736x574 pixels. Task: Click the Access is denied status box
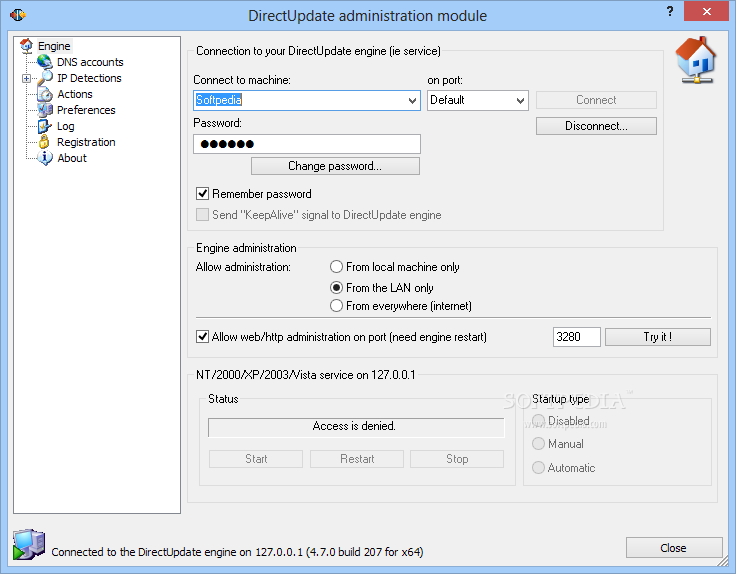pyautogui.click(x=356, y=426)
